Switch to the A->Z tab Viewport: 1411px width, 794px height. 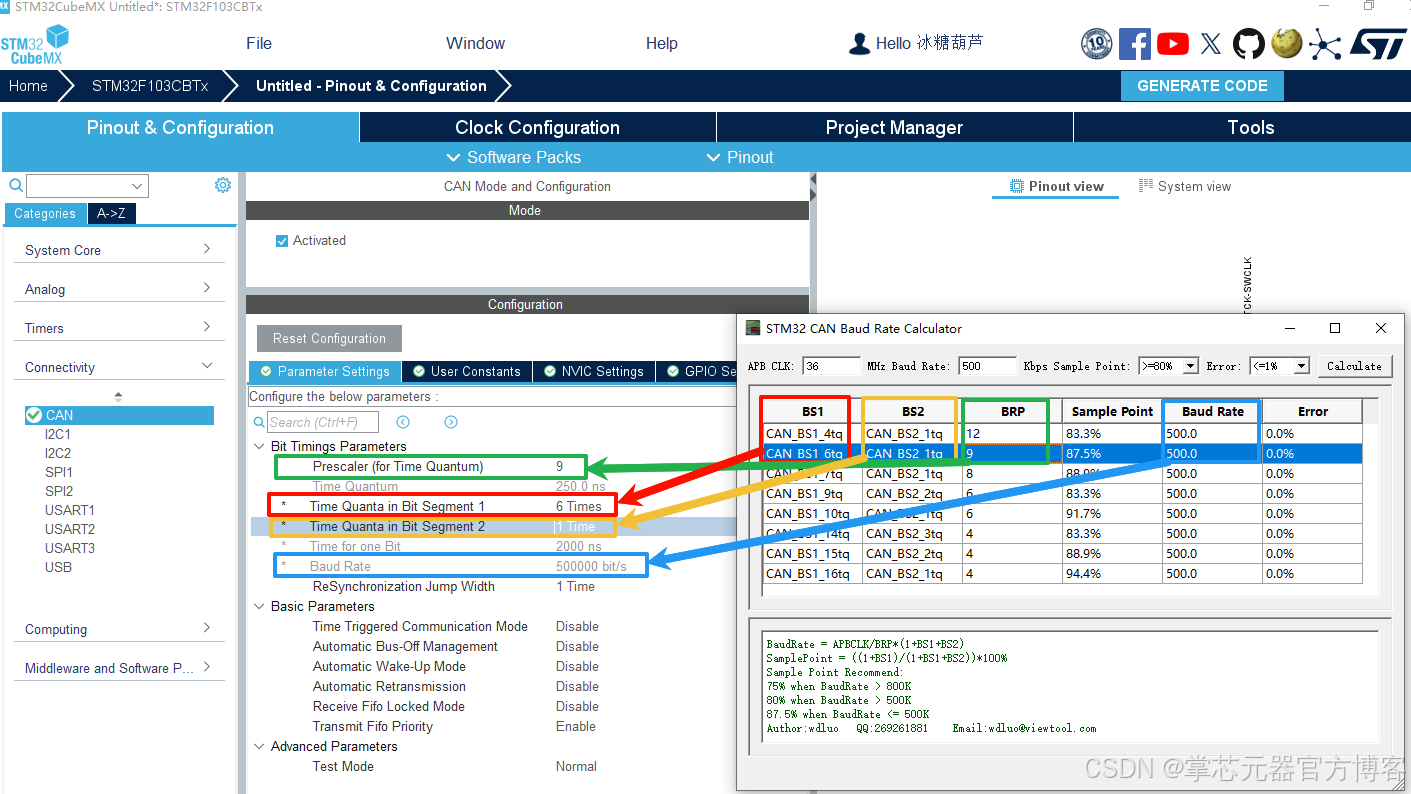pos(110,213)
